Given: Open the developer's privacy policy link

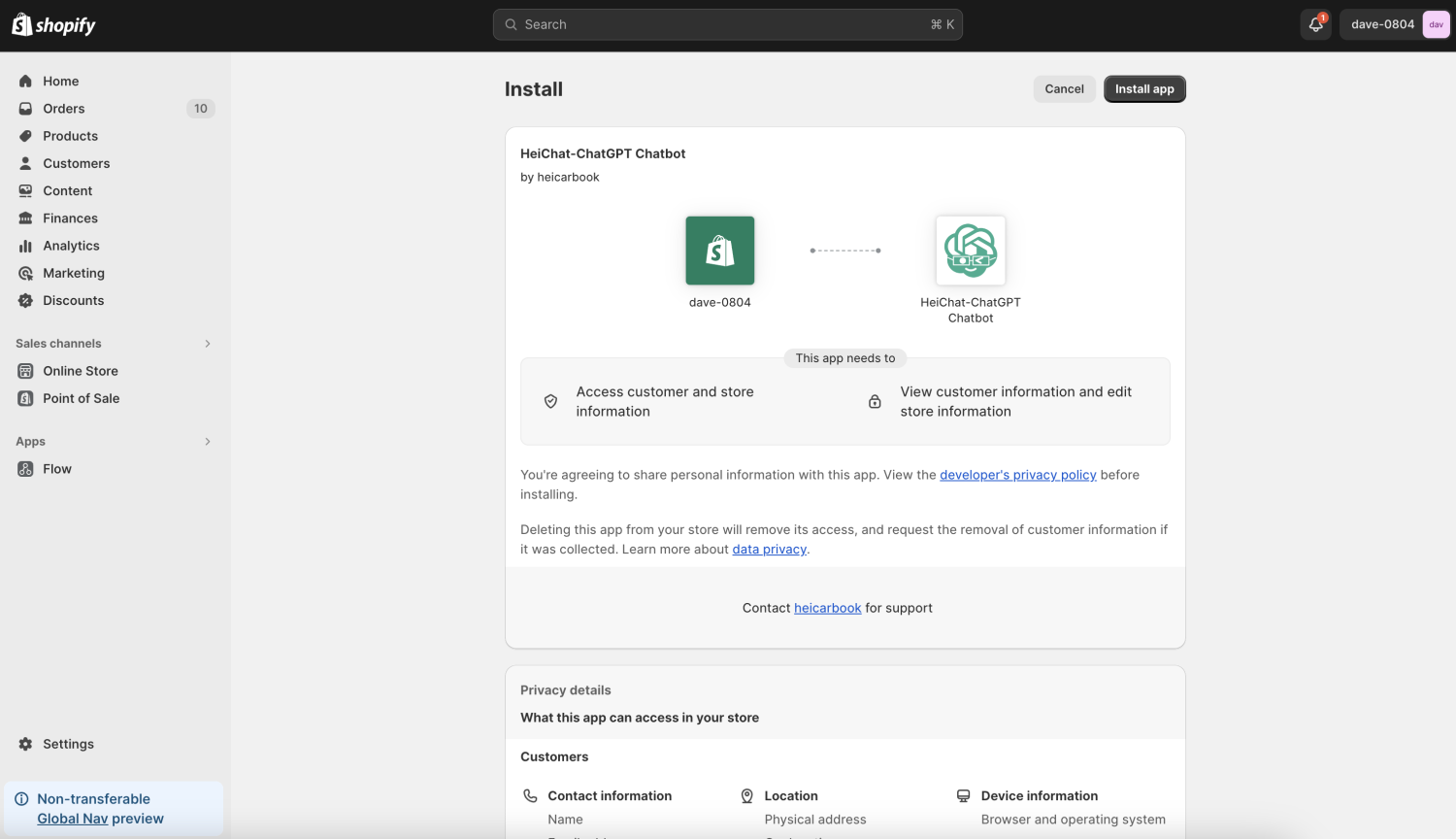Looking at the screenshot, I should (x=1017, y=475).
